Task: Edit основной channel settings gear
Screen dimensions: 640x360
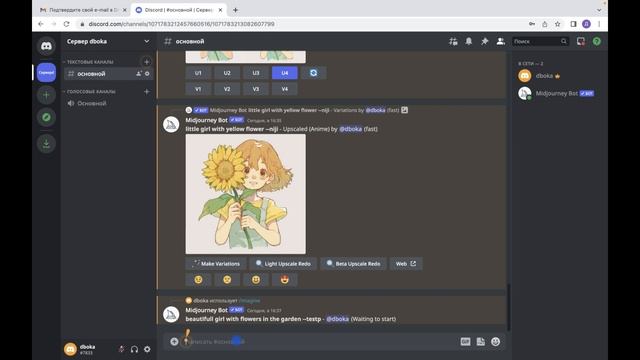Action: [147, 73]
